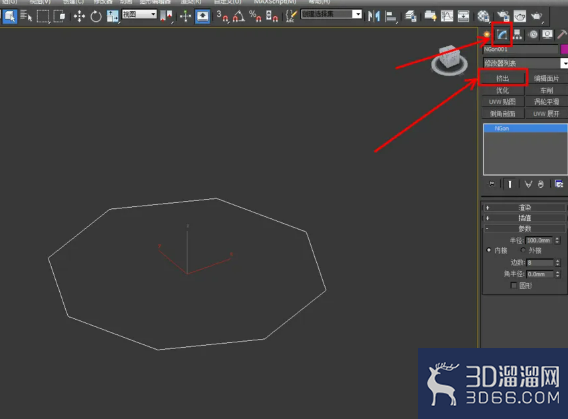Click the 车削 (Lathe) modifier button

pyautogui.click(x=546, y=90)
